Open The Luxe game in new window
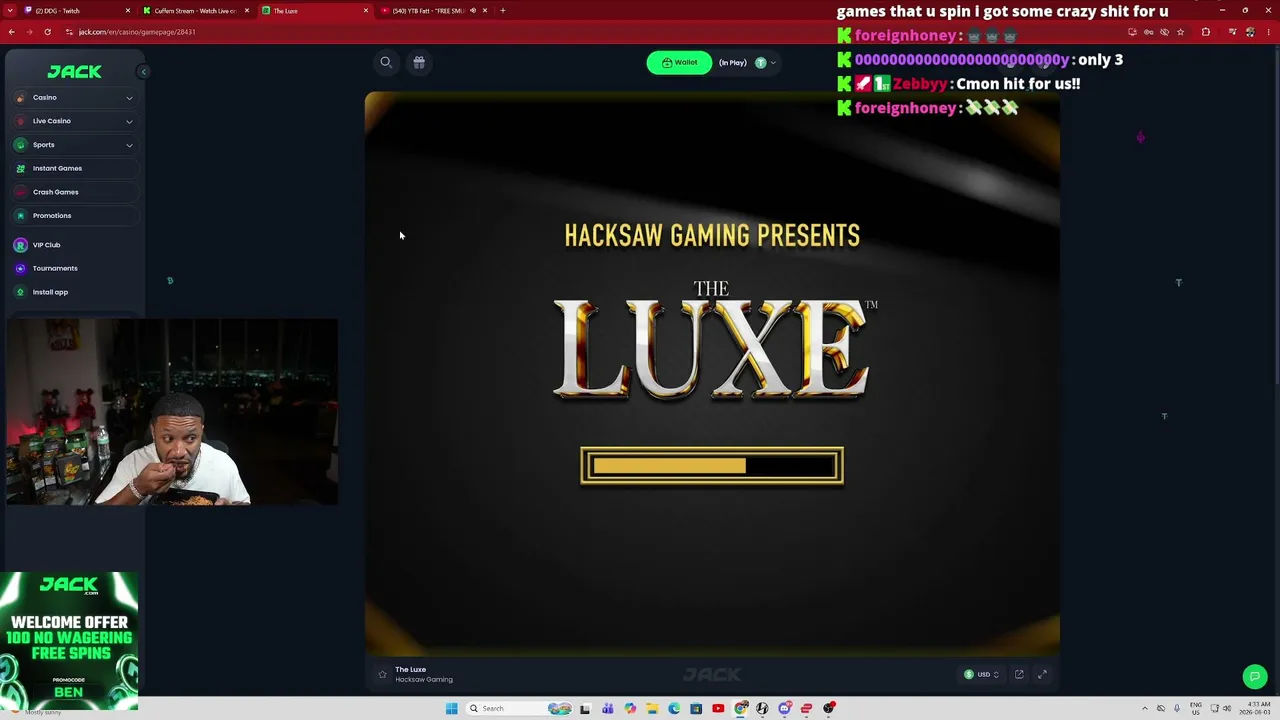The image size is (1280, 720). pyautogui.click(x=1019, y=675)
